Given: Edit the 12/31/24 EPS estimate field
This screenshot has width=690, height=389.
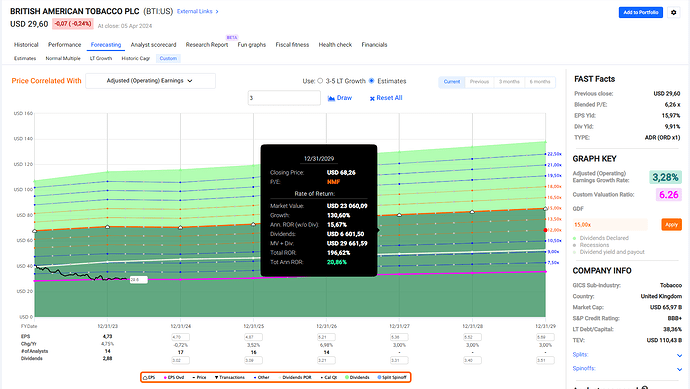Looking at the screenshot, I should click(180, 337).
